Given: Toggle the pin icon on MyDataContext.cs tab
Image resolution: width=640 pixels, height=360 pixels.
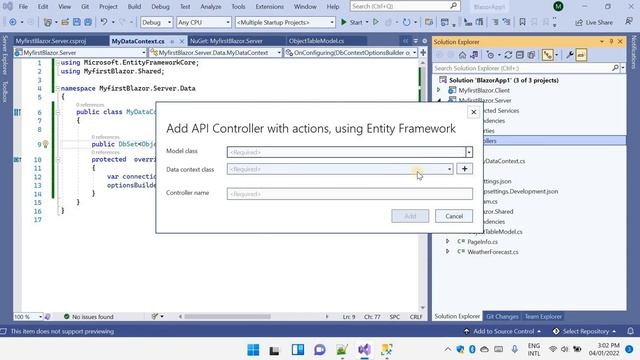Looking at the screenshot, I should tap(172, 41).
